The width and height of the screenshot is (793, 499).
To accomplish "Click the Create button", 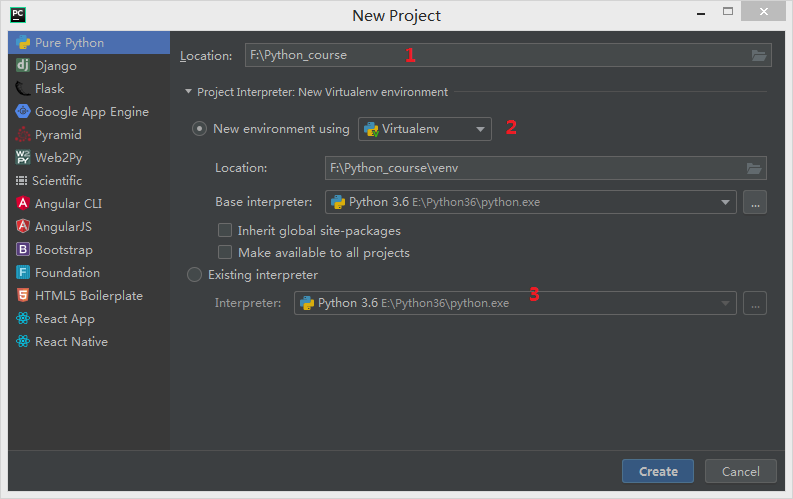I will pyautogui.click(x=658, y=471).
